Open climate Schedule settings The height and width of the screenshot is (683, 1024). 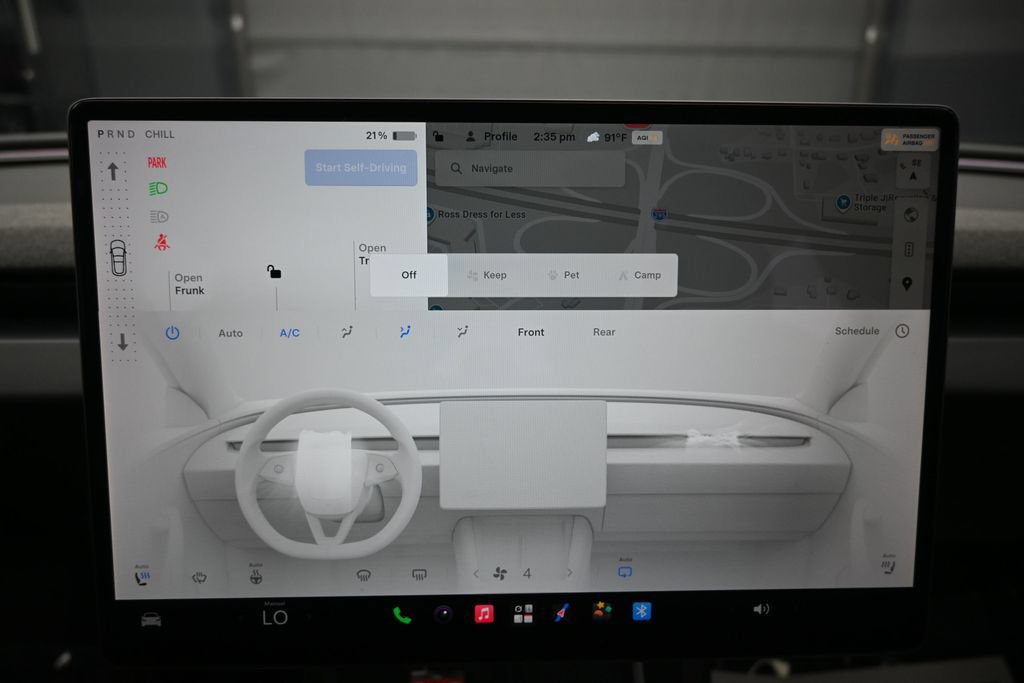857,331
